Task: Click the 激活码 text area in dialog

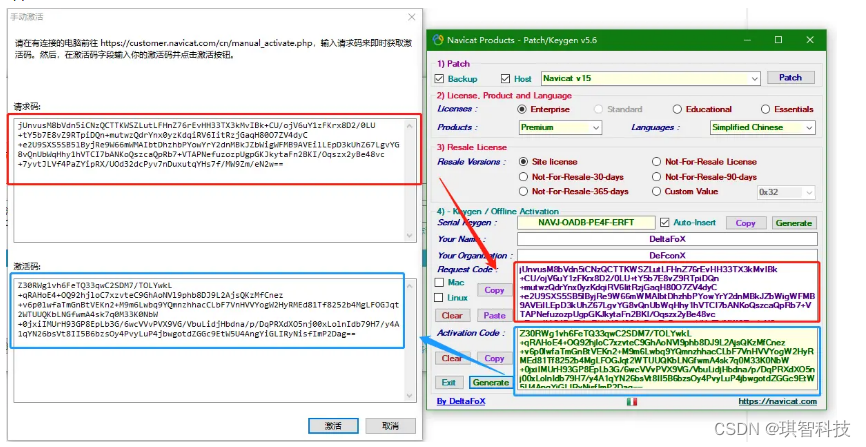Action: (x=209, y=338)
